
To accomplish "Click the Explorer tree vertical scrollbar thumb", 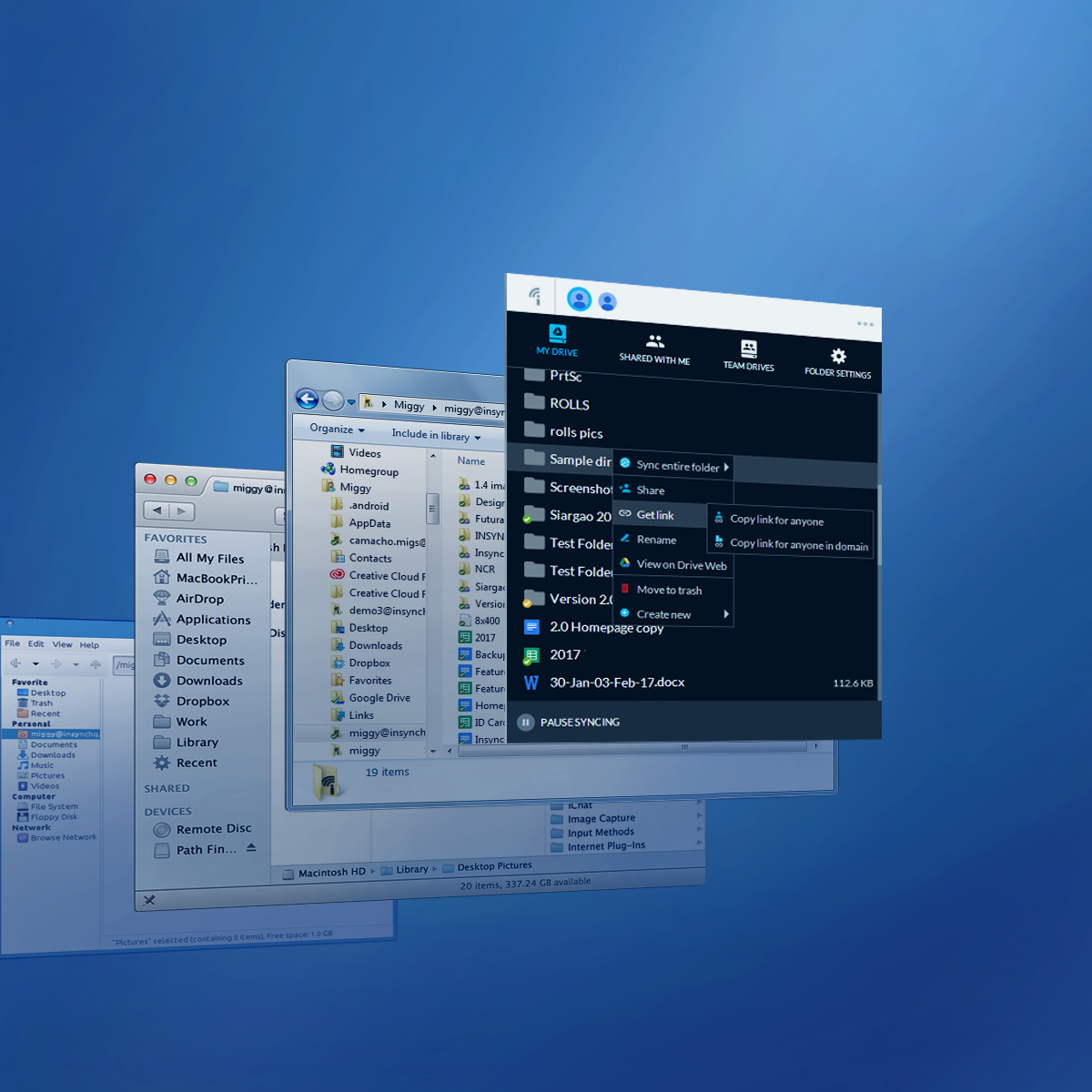I will click(432, 510).
